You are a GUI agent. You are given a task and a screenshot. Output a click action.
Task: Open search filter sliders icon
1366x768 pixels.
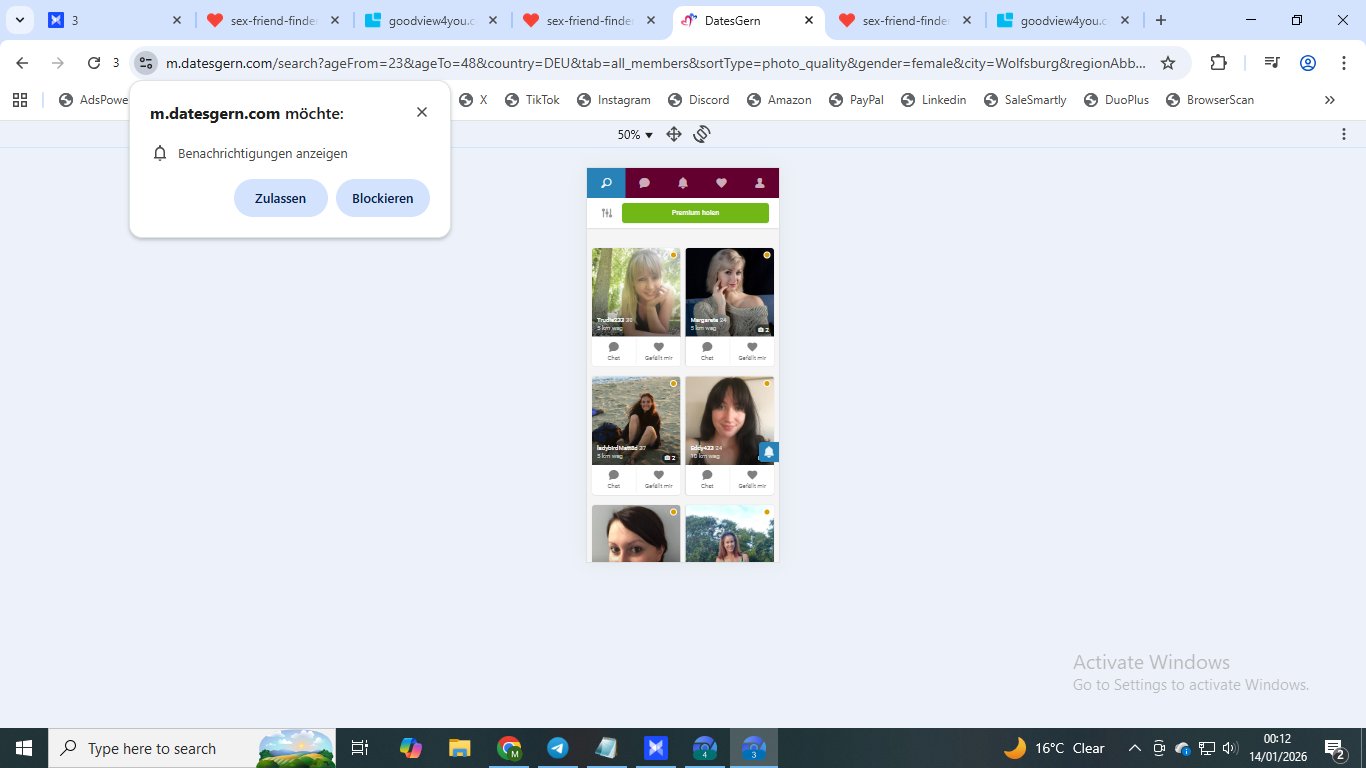pos(606,213)
